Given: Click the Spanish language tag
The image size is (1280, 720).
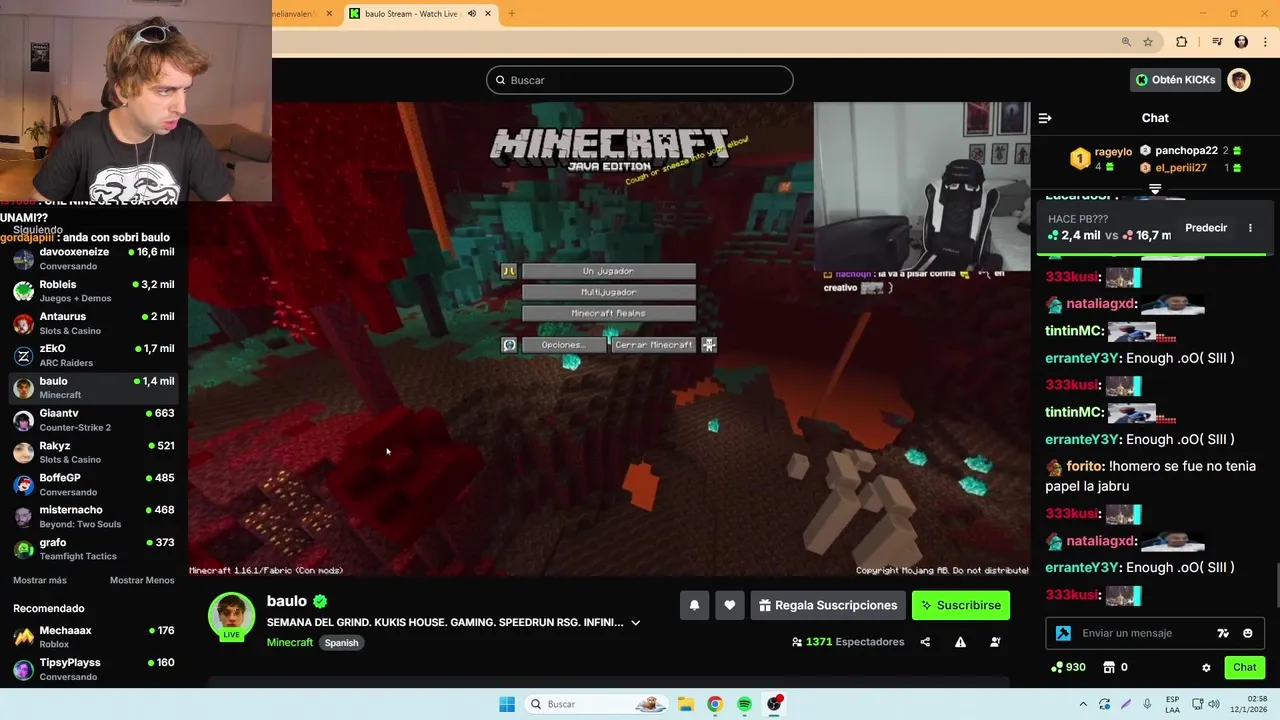Looking at the screenshot, I should (x=341, y=643).
